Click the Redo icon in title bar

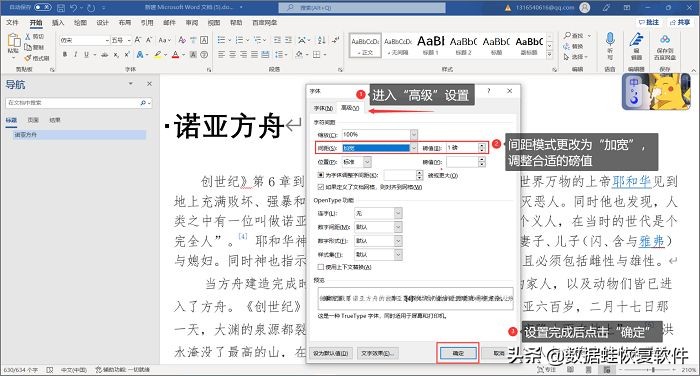91,8
